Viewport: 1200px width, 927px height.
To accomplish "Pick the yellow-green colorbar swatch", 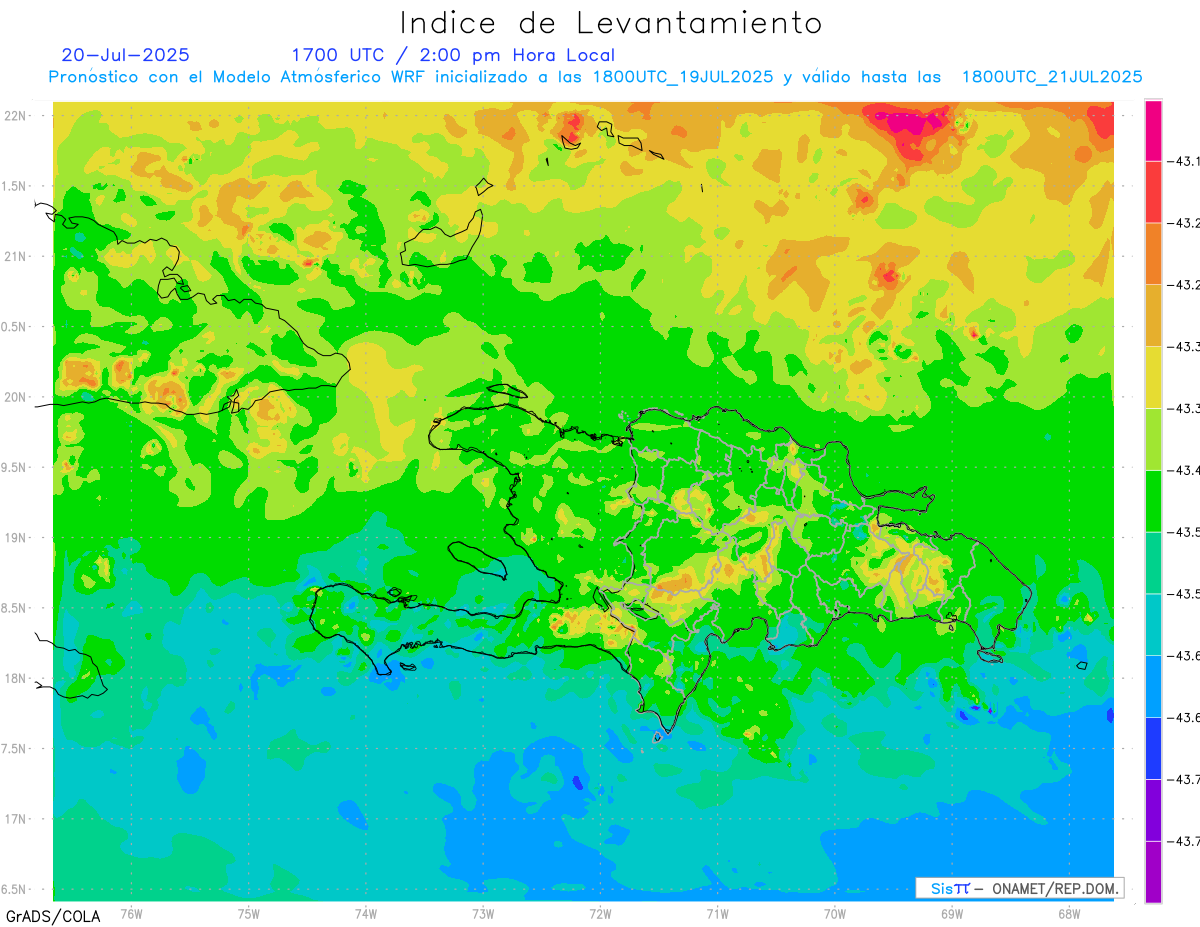I will [x=1153, y=439].
